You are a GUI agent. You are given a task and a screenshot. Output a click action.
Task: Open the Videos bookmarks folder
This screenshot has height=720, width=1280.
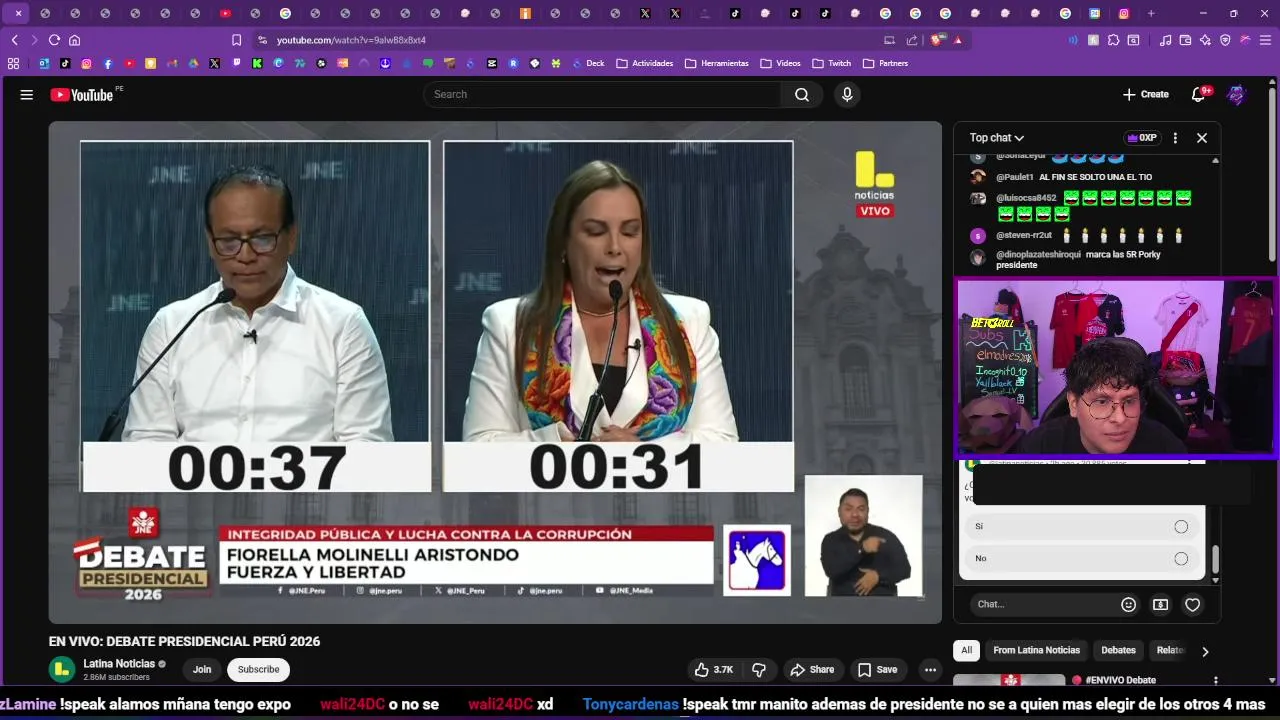tap(781, 63)
